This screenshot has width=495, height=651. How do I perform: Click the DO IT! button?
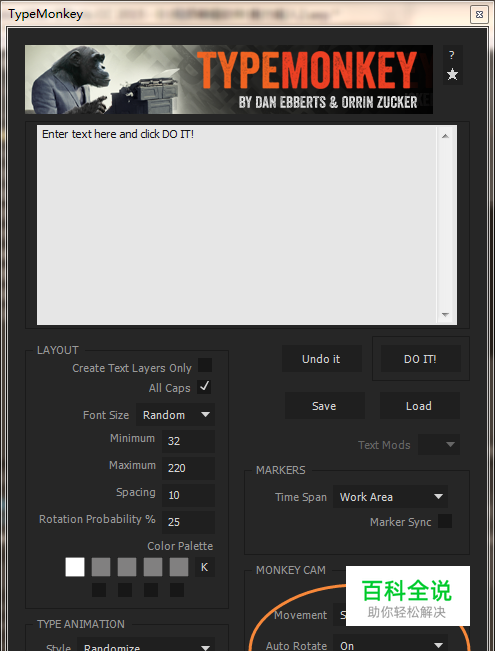[421, 359]
